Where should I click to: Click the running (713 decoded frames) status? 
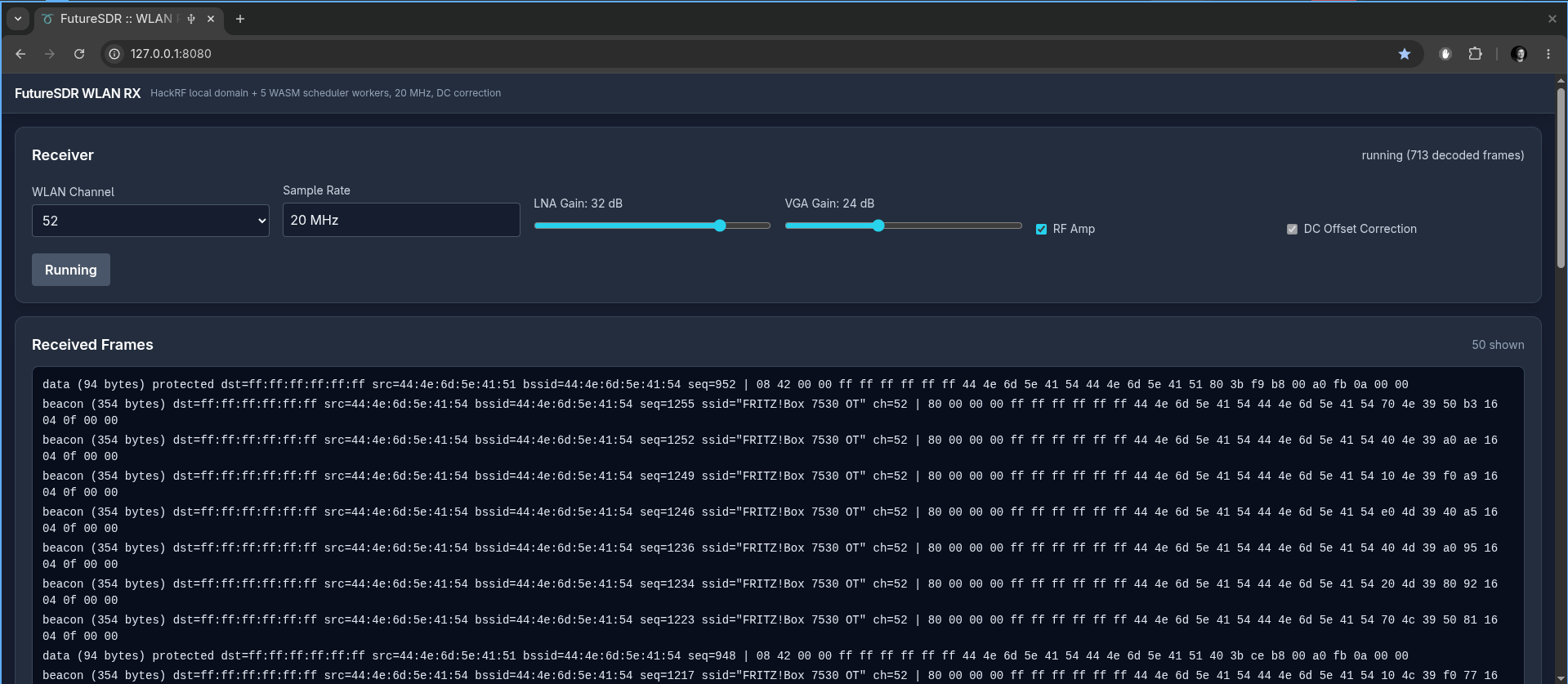[1442, 155]
